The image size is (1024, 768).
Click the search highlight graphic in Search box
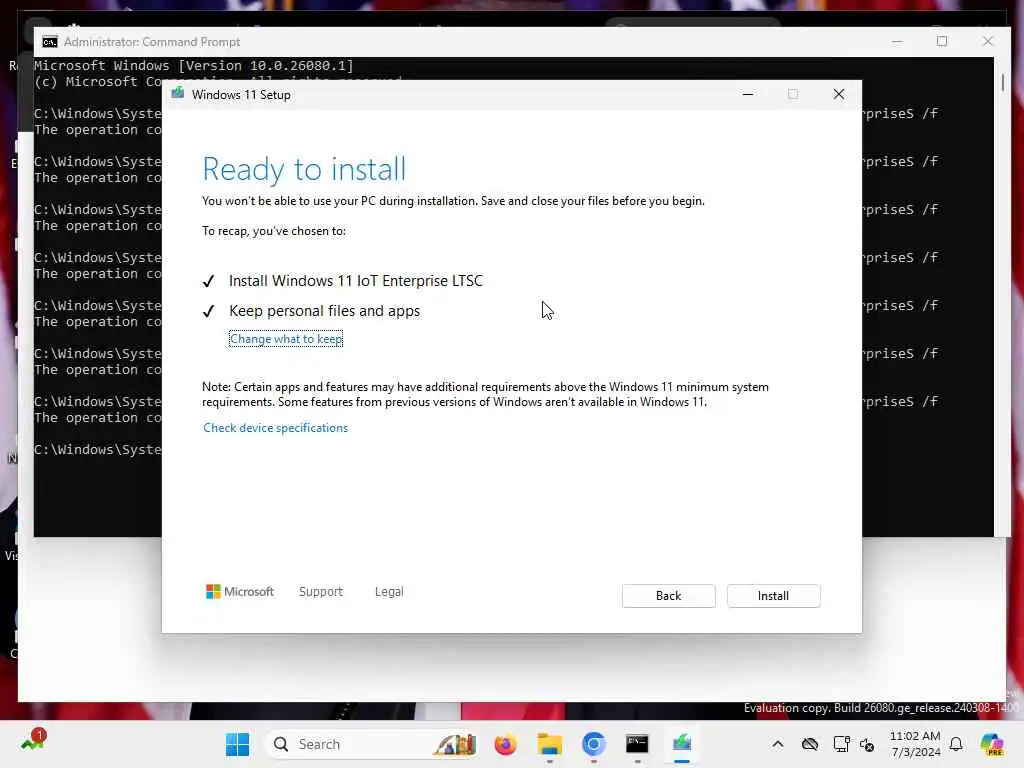coord(455,744)
